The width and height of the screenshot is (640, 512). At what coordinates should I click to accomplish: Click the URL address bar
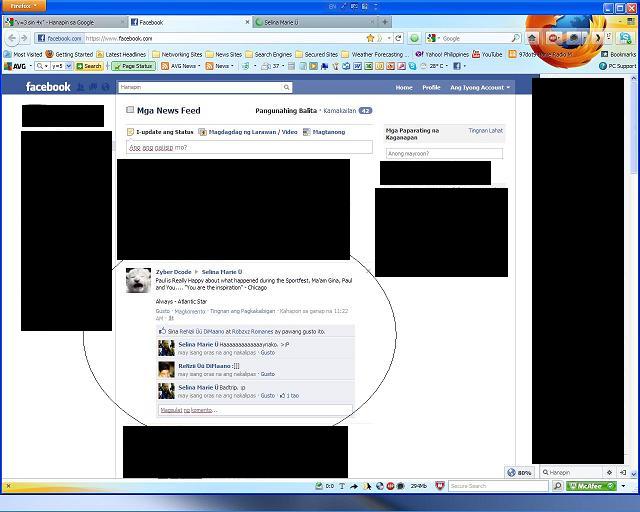pyautogui.click(x=222, y=38)
